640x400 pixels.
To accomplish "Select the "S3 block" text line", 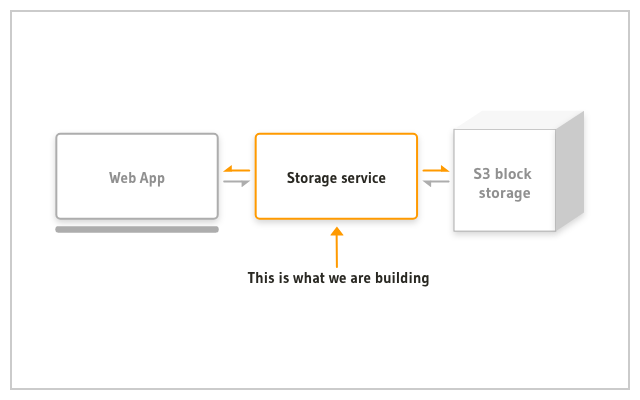I will click(502, 174).
